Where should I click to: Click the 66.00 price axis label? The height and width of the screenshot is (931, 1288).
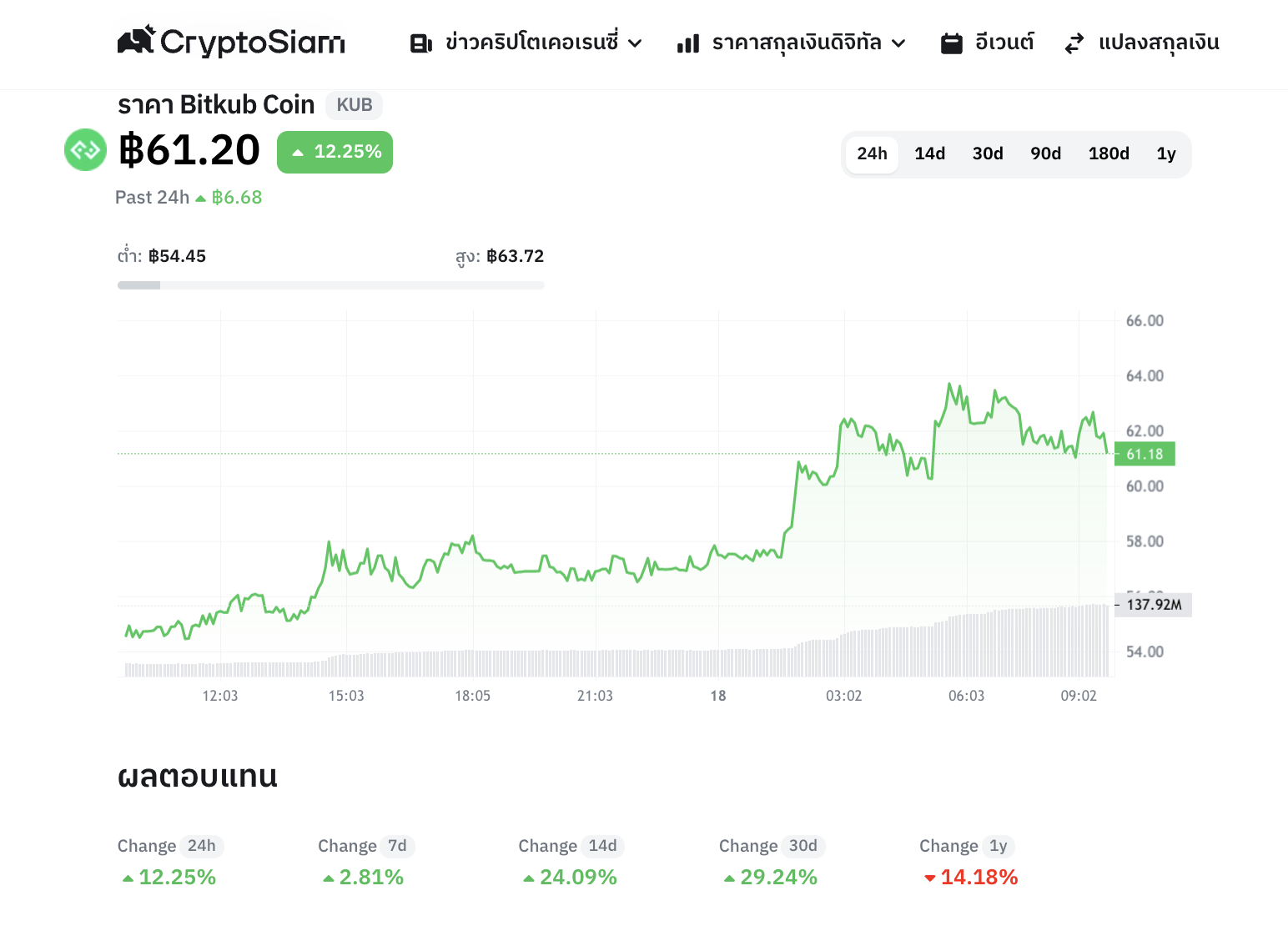coord(1145,321)
